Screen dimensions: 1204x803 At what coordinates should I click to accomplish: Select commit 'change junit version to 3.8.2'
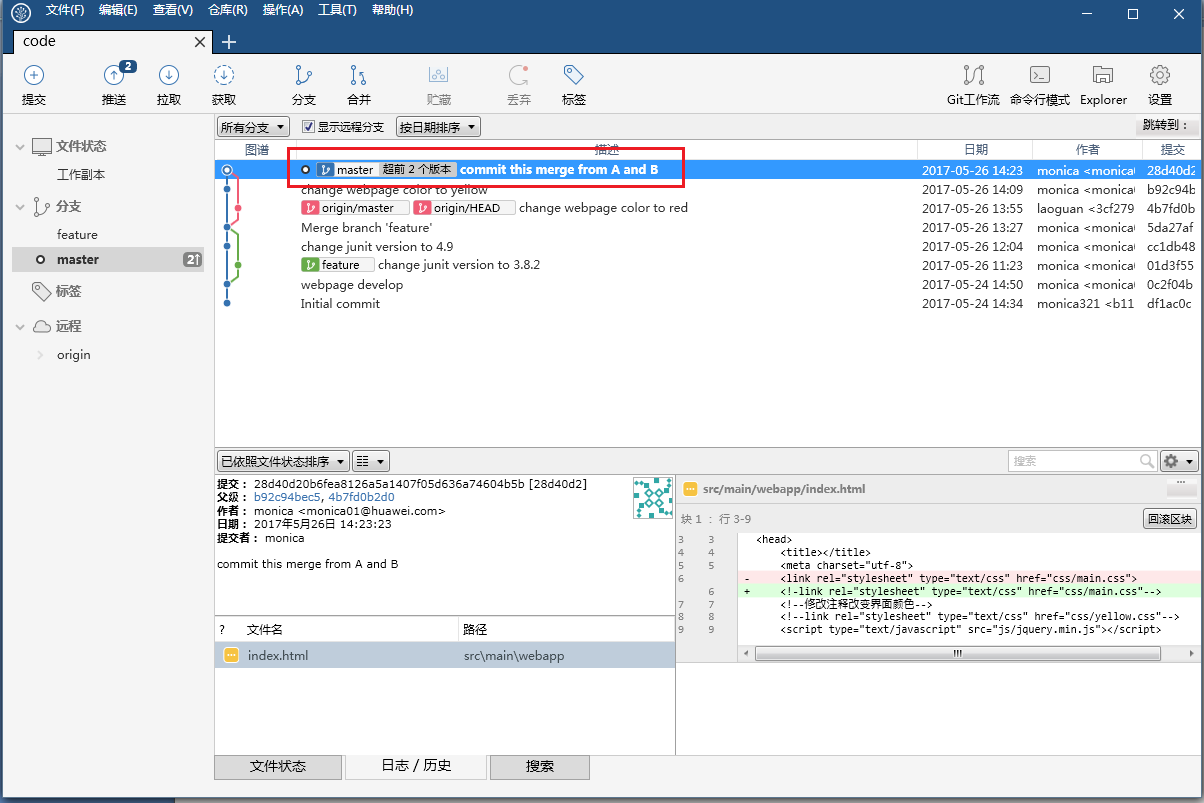point(459,265)
